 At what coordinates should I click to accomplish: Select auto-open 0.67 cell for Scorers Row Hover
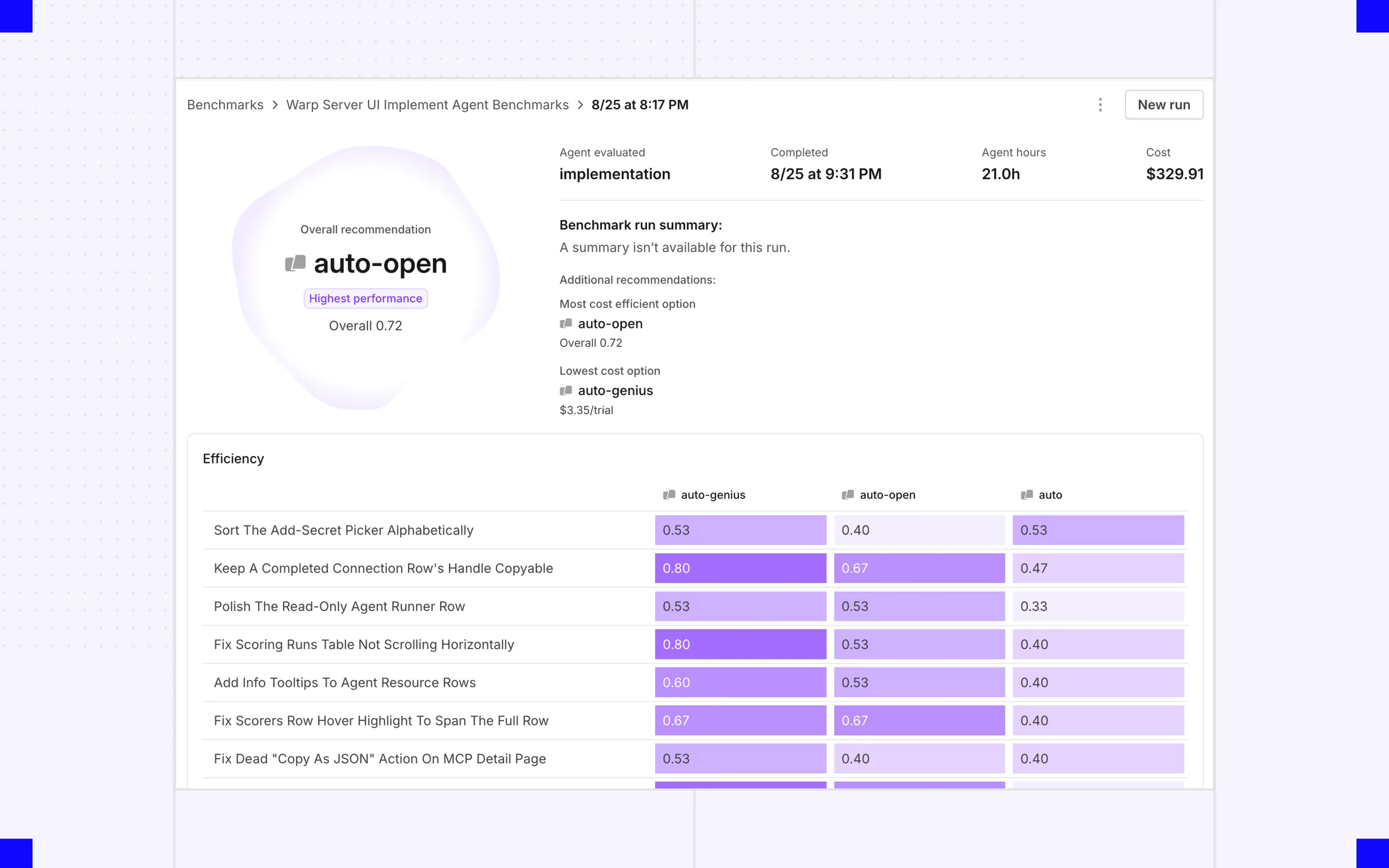coord(919,720)
